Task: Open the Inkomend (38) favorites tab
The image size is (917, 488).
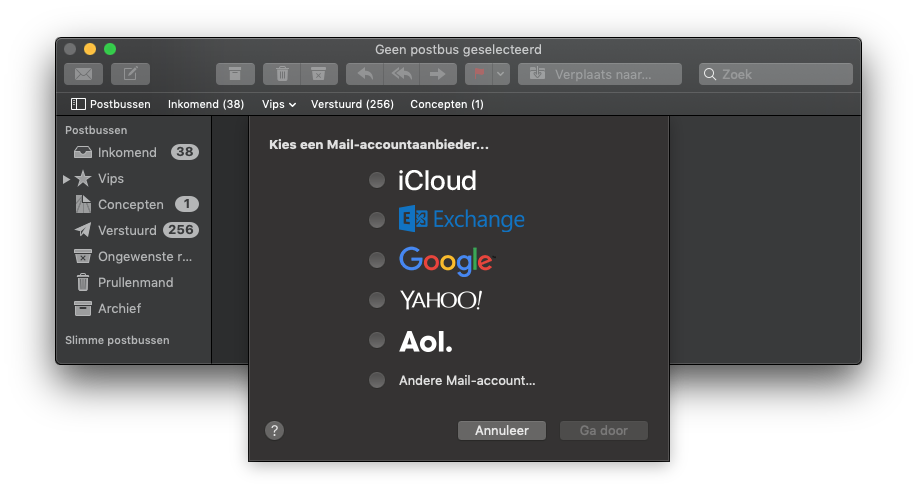Action: (206, 104)
